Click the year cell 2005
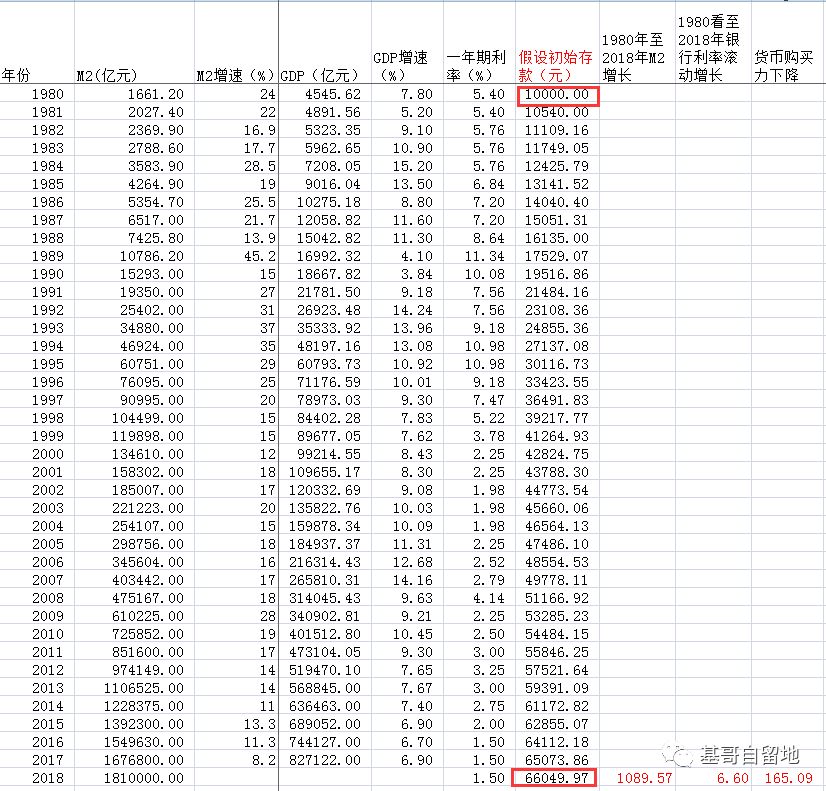Screen dimensions: 826x791 click(47, 545)
